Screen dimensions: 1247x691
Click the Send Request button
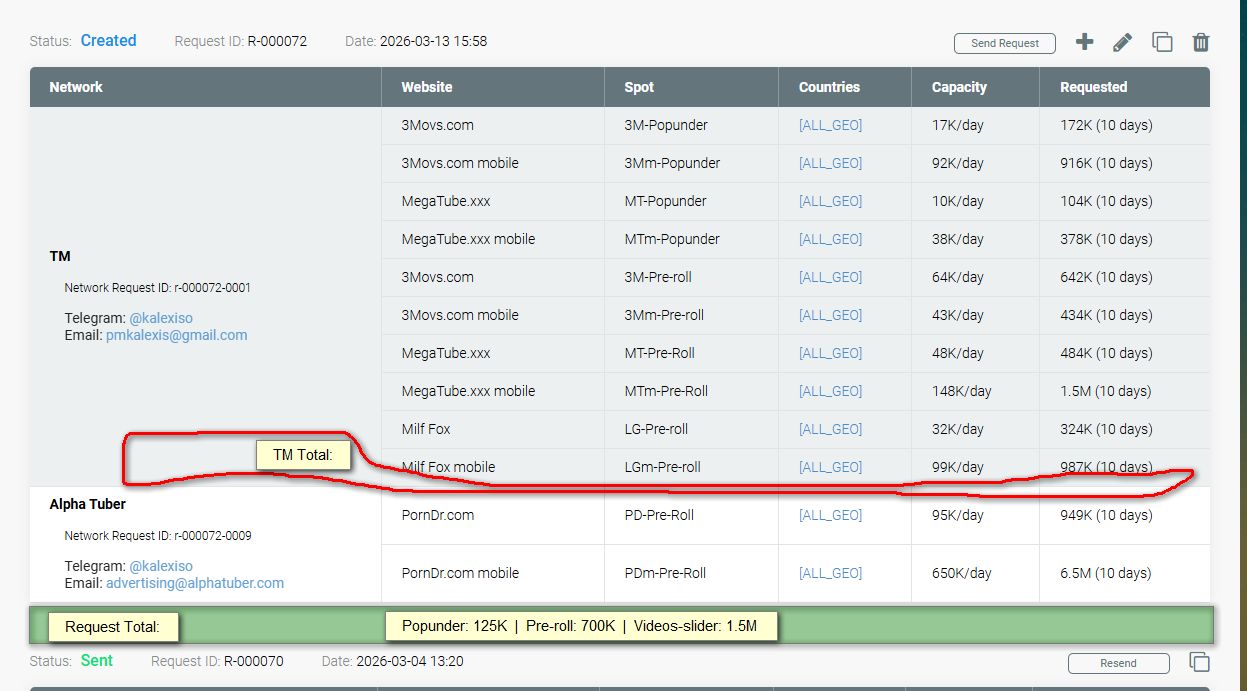tap(1005, 43)
